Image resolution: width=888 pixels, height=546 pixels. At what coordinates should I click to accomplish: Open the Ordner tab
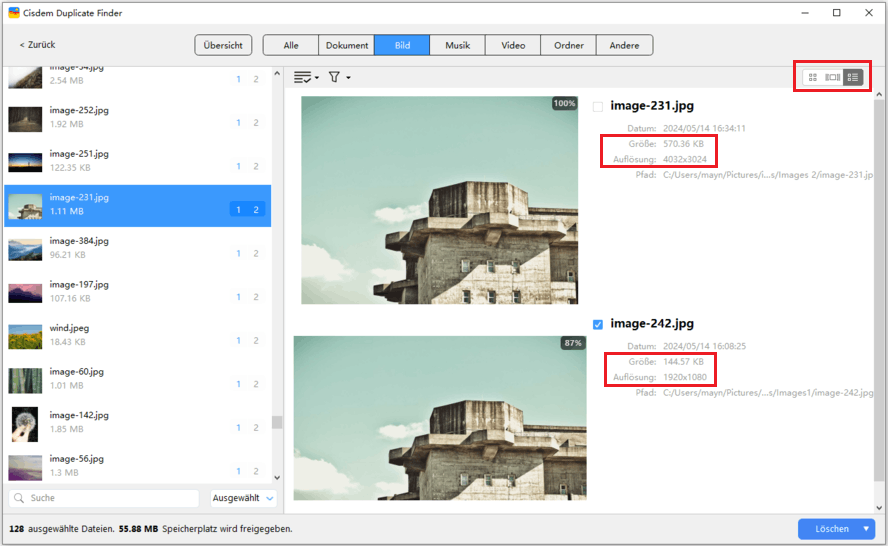click(x=569, y=45)
